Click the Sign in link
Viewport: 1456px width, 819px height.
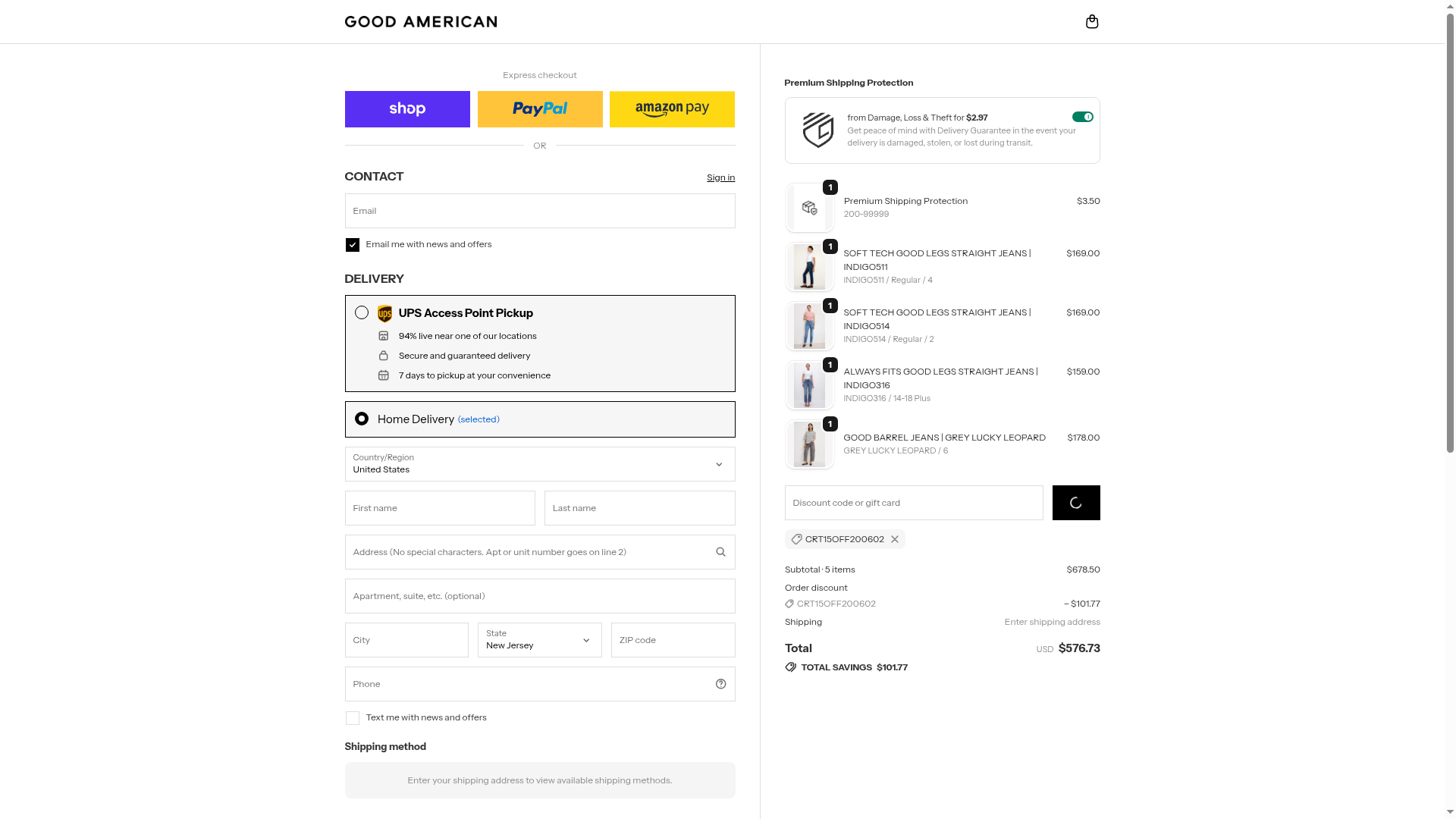(720, 177)
